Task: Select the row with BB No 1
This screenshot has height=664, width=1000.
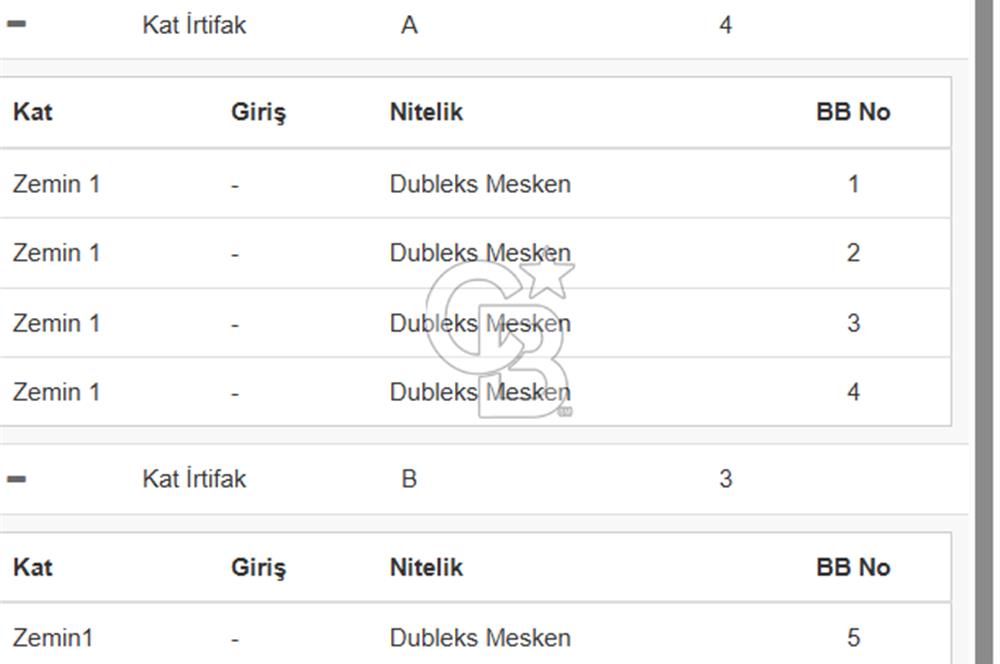Action: pyautogui.click(x=475, y=184)
